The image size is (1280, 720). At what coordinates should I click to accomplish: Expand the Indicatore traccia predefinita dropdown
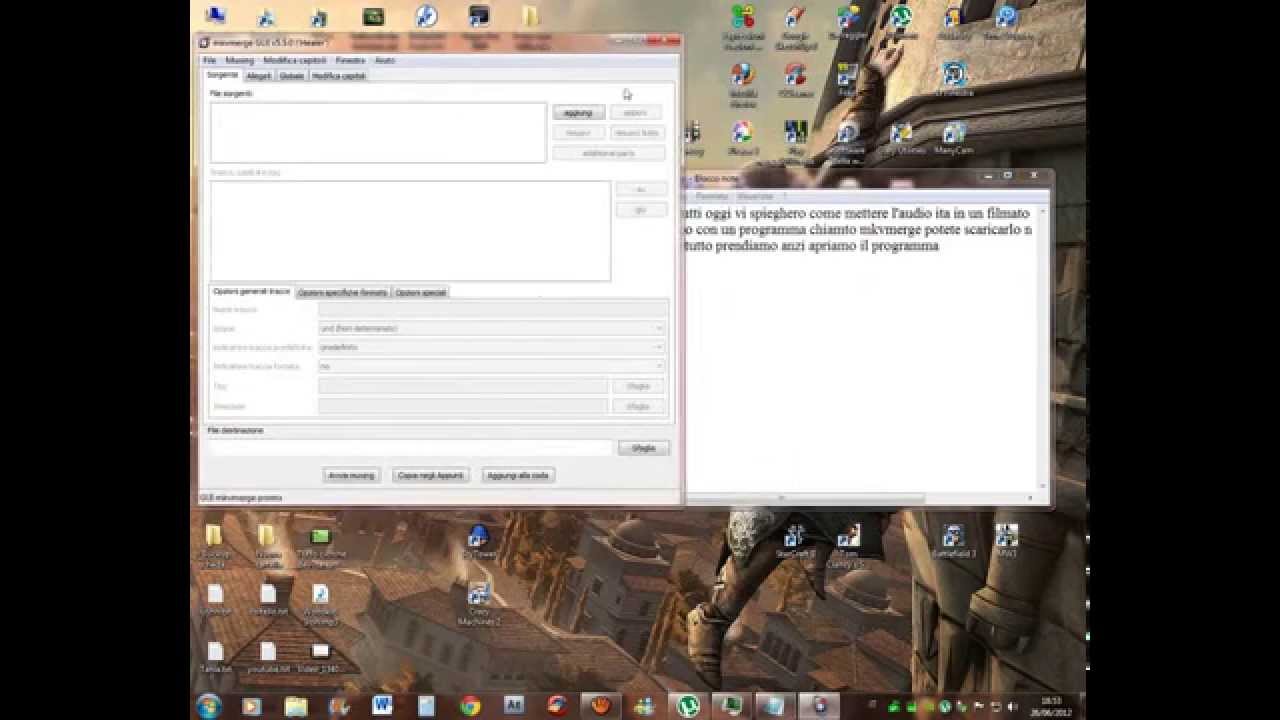(x=492, y=347)
